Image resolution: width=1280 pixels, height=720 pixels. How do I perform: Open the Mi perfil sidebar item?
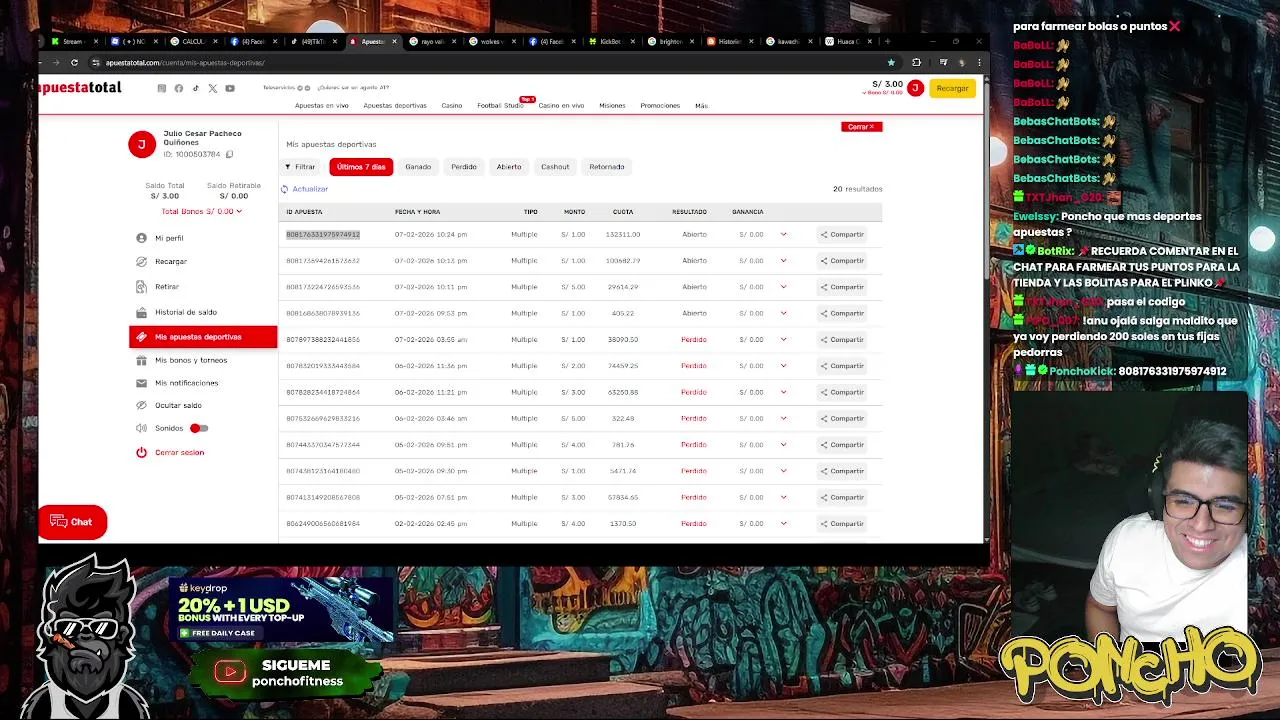pos(160,238)
